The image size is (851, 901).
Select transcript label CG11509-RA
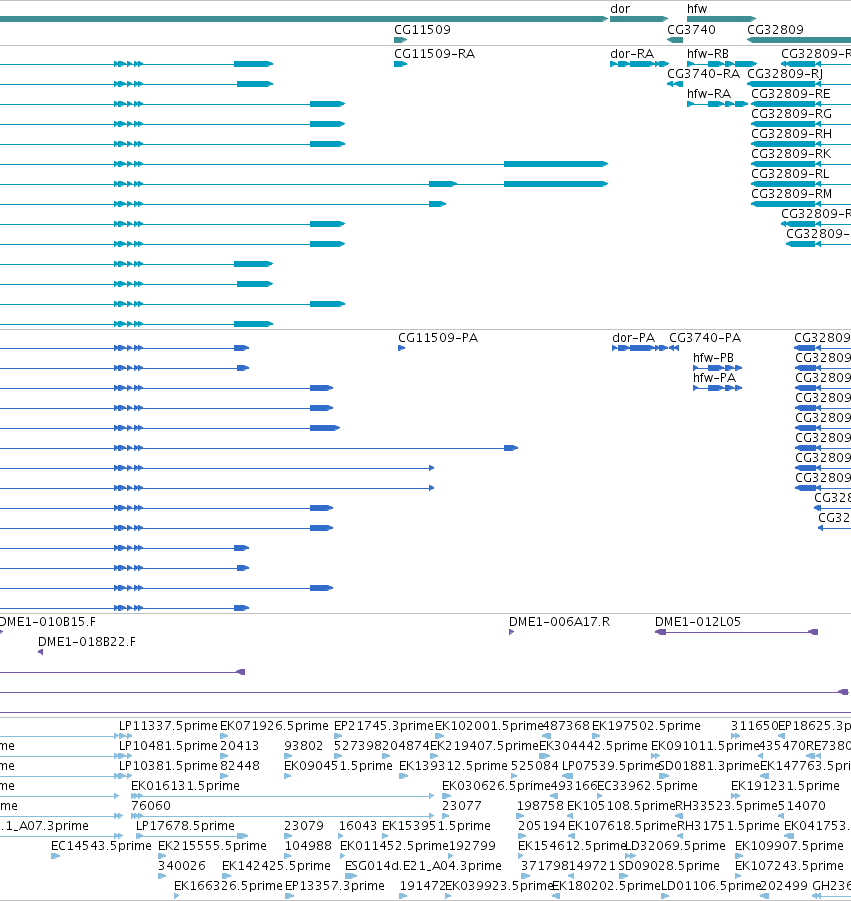click(434, 53)
